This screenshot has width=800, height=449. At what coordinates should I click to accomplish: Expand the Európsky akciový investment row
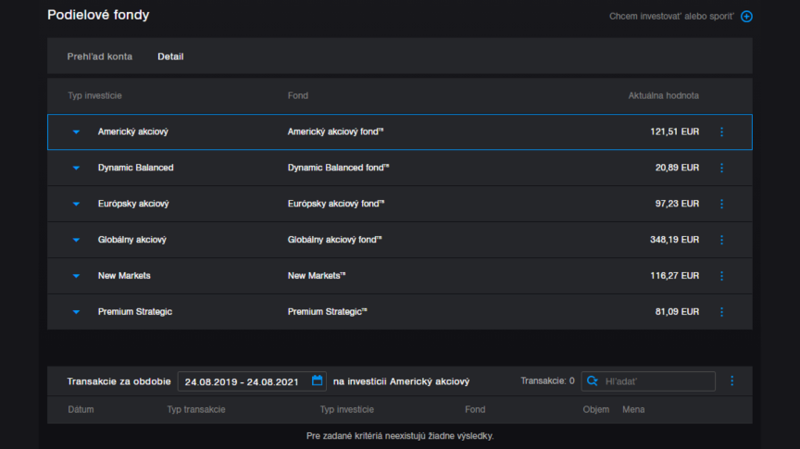click(x=75, y=204)
